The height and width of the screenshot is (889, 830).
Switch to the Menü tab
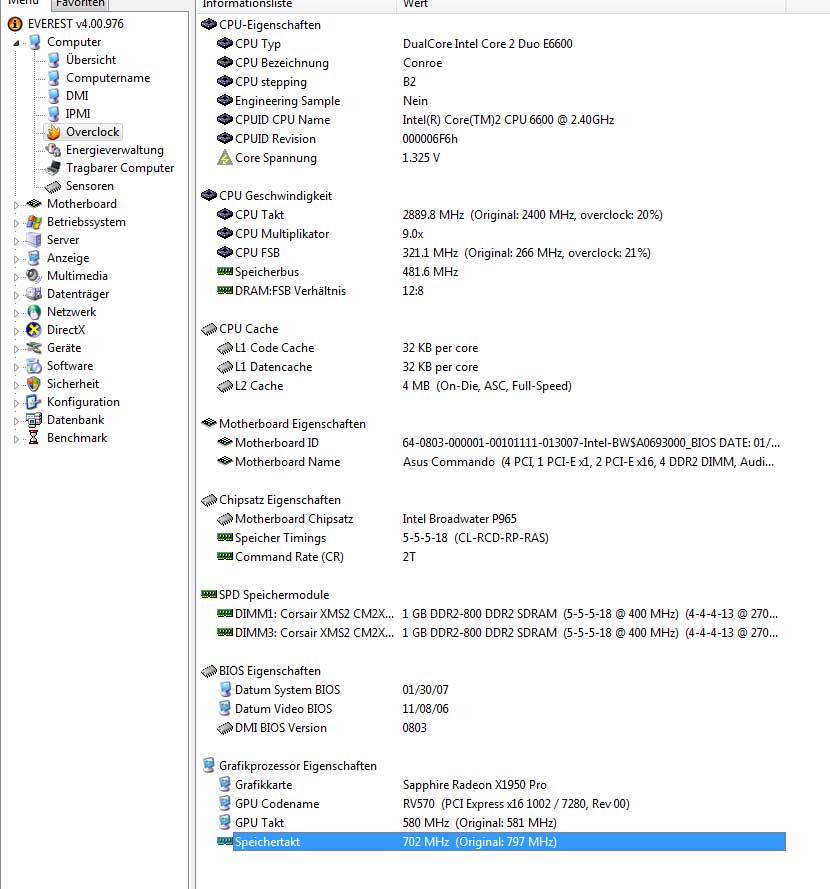24,3
